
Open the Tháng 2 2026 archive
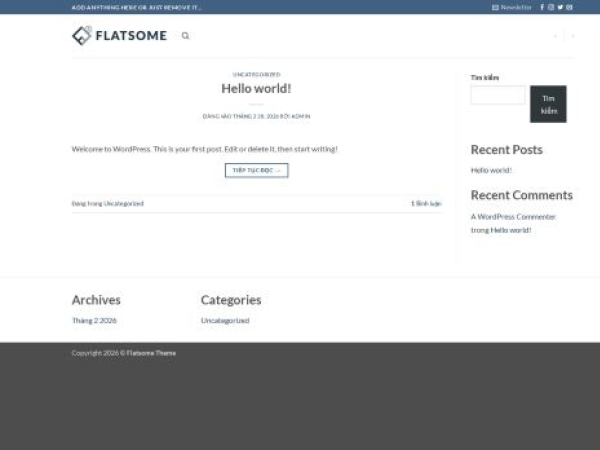point(94,321)
